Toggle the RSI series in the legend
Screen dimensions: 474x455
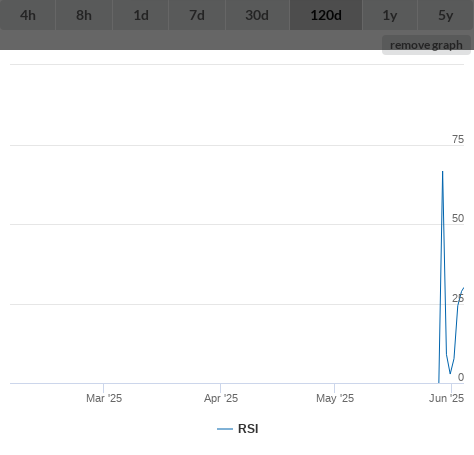click(238, 429)
